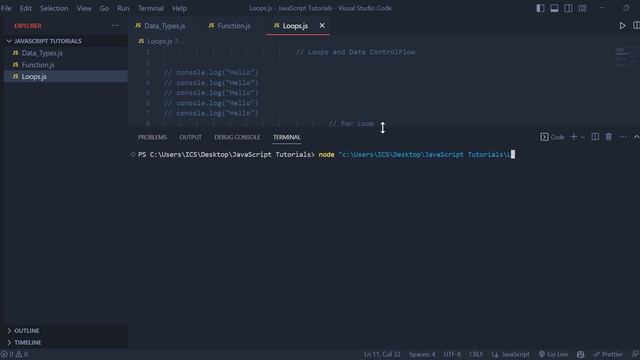Click the icon beside Go Live

pyautogui.click(x=580, y=354)
